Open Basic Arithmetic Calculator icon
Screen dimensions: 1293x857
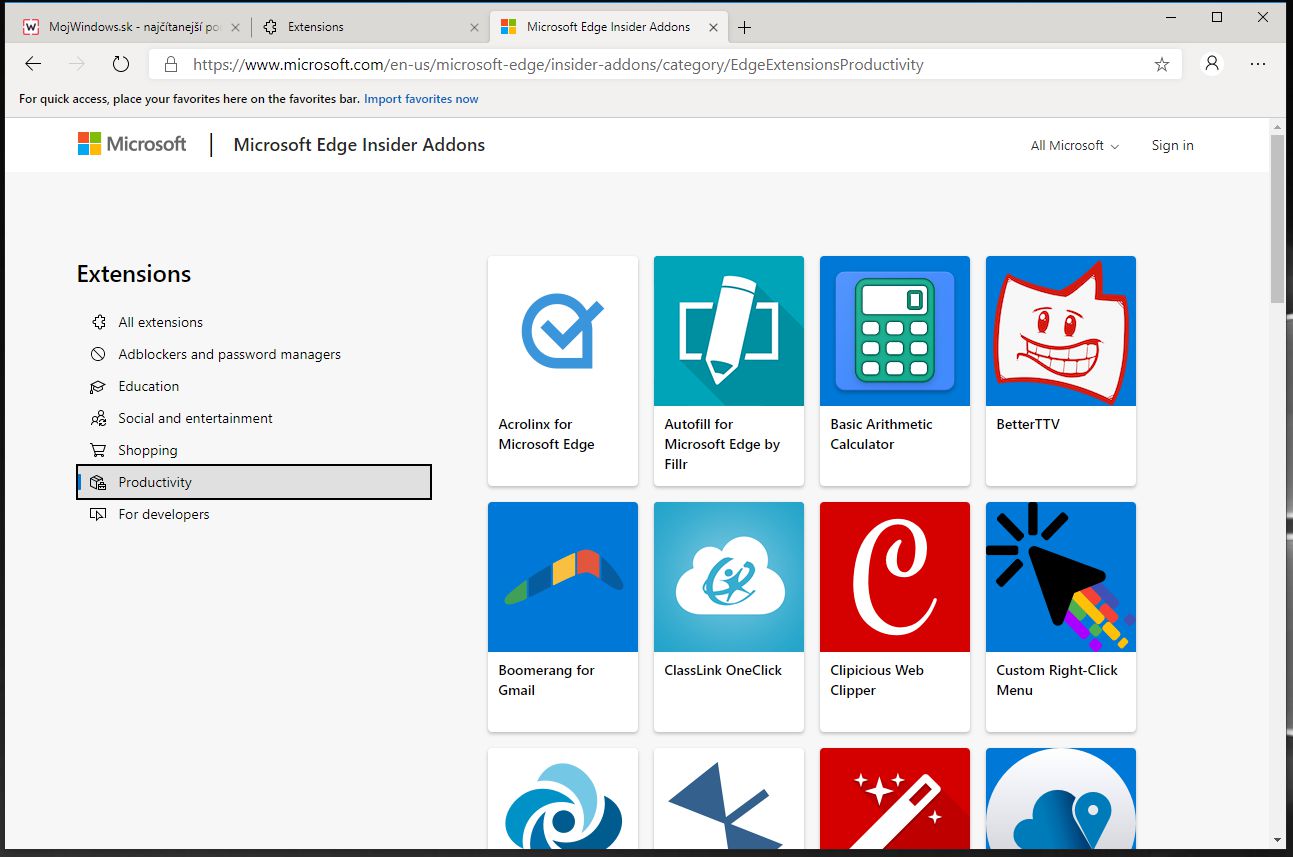895,331
